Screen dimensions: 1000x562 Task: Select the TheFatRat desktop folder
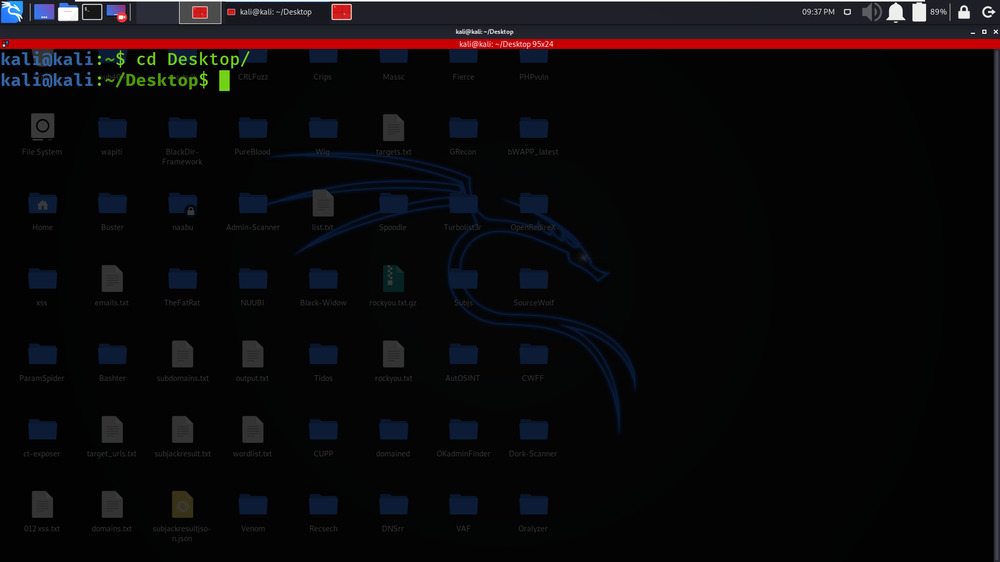click(182, 286)
